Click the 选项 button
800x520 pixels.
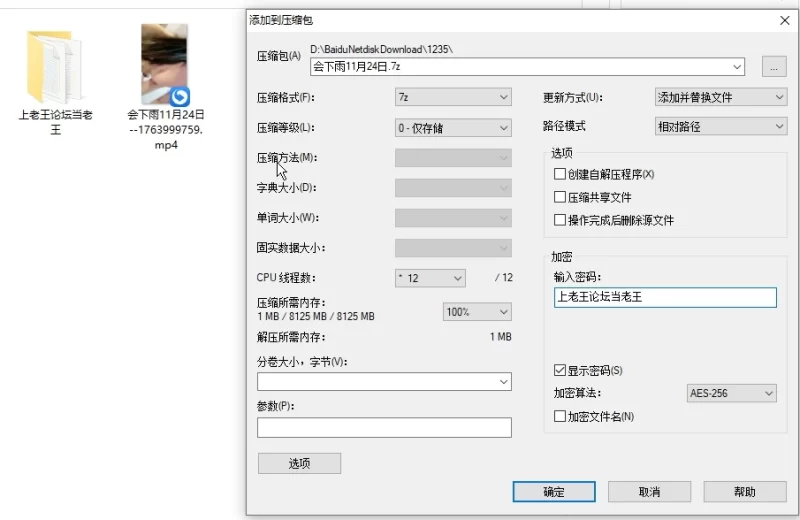pos(299,463)
